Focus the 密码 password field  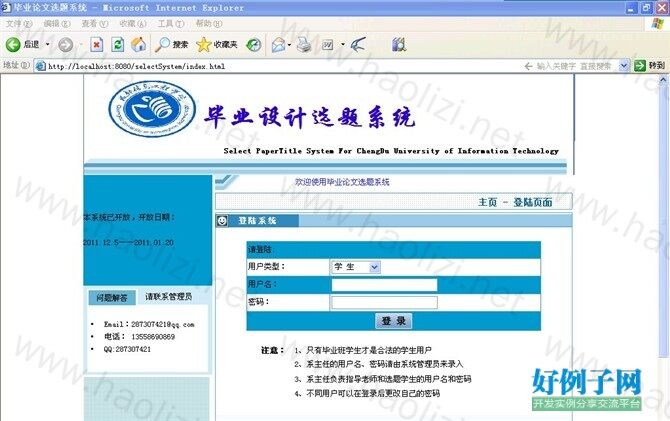click(383, 302)
